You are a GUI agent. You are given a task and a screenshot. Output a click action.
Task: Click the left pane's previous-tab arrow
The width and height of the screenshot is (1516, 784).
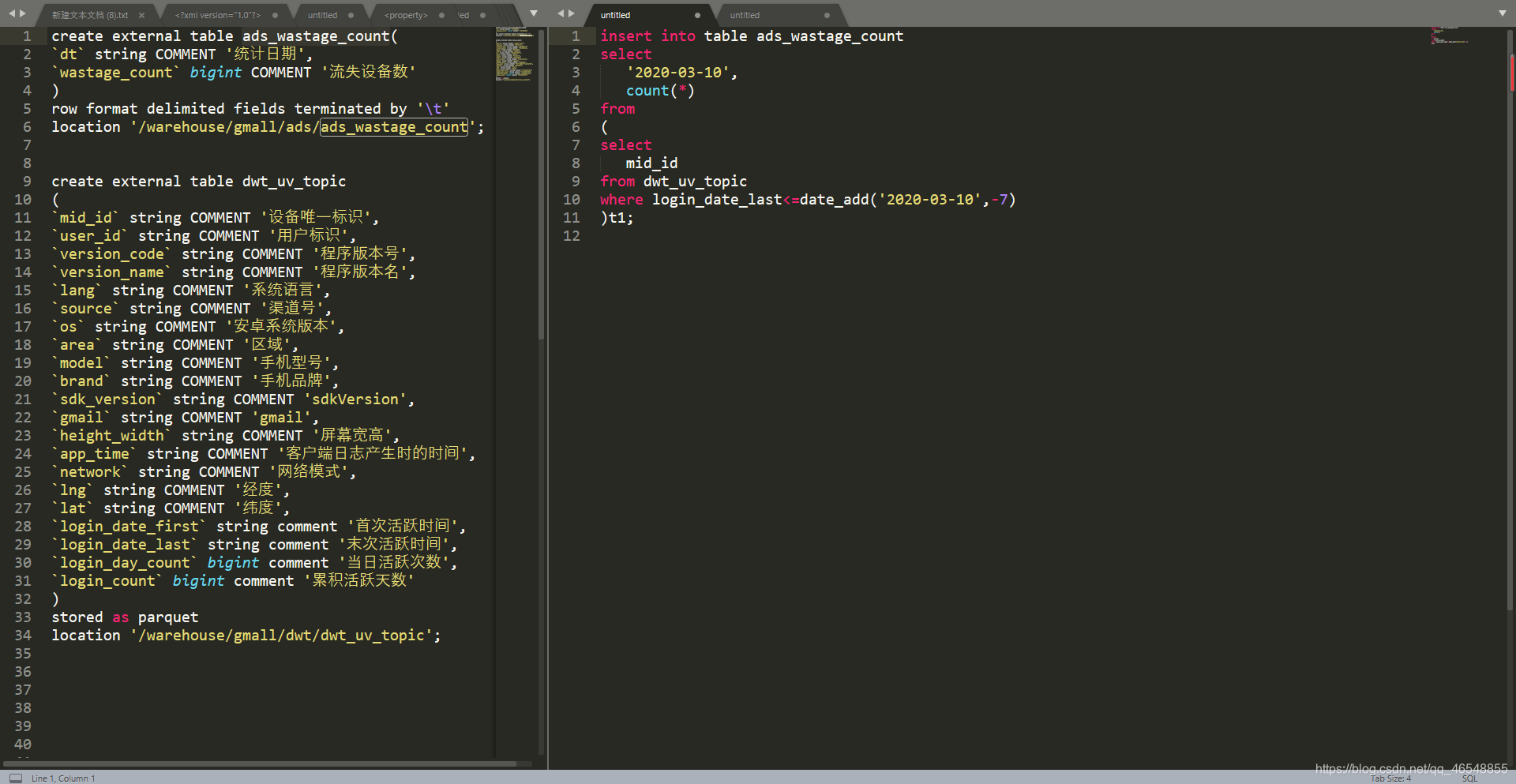click(x=12, y=13)
